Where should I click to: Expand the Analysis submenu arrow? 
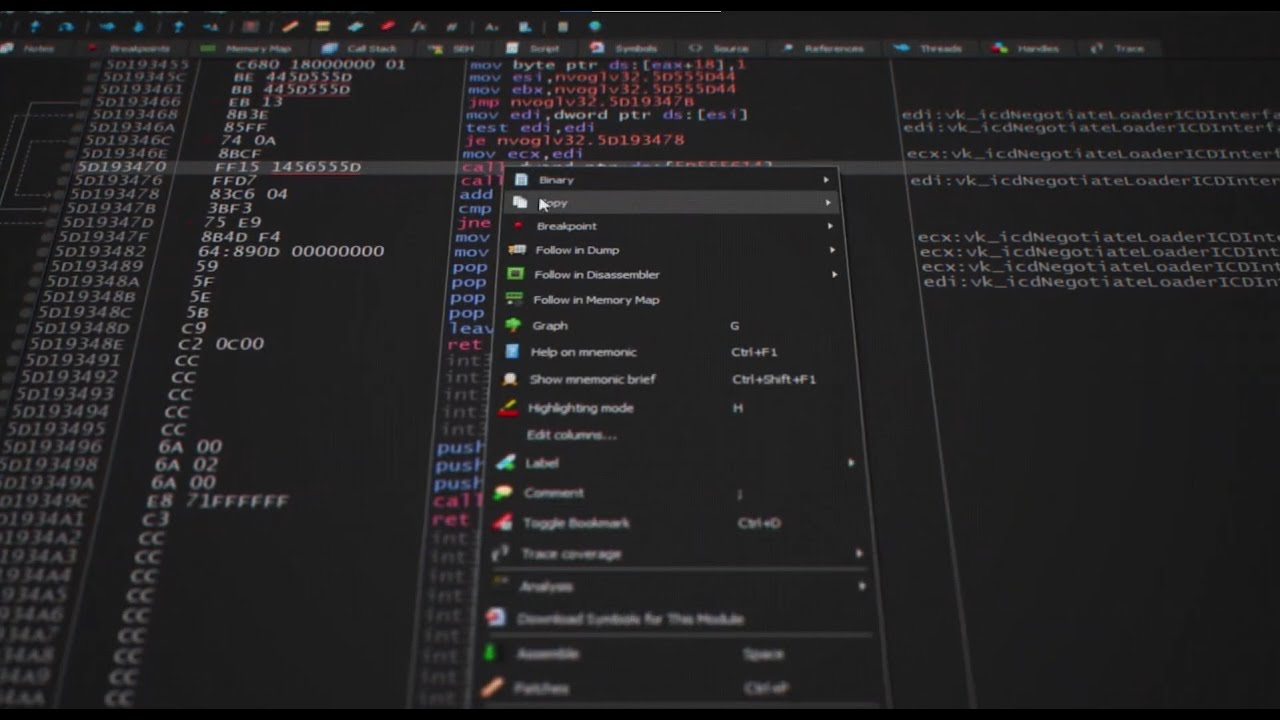click(862, 586)
